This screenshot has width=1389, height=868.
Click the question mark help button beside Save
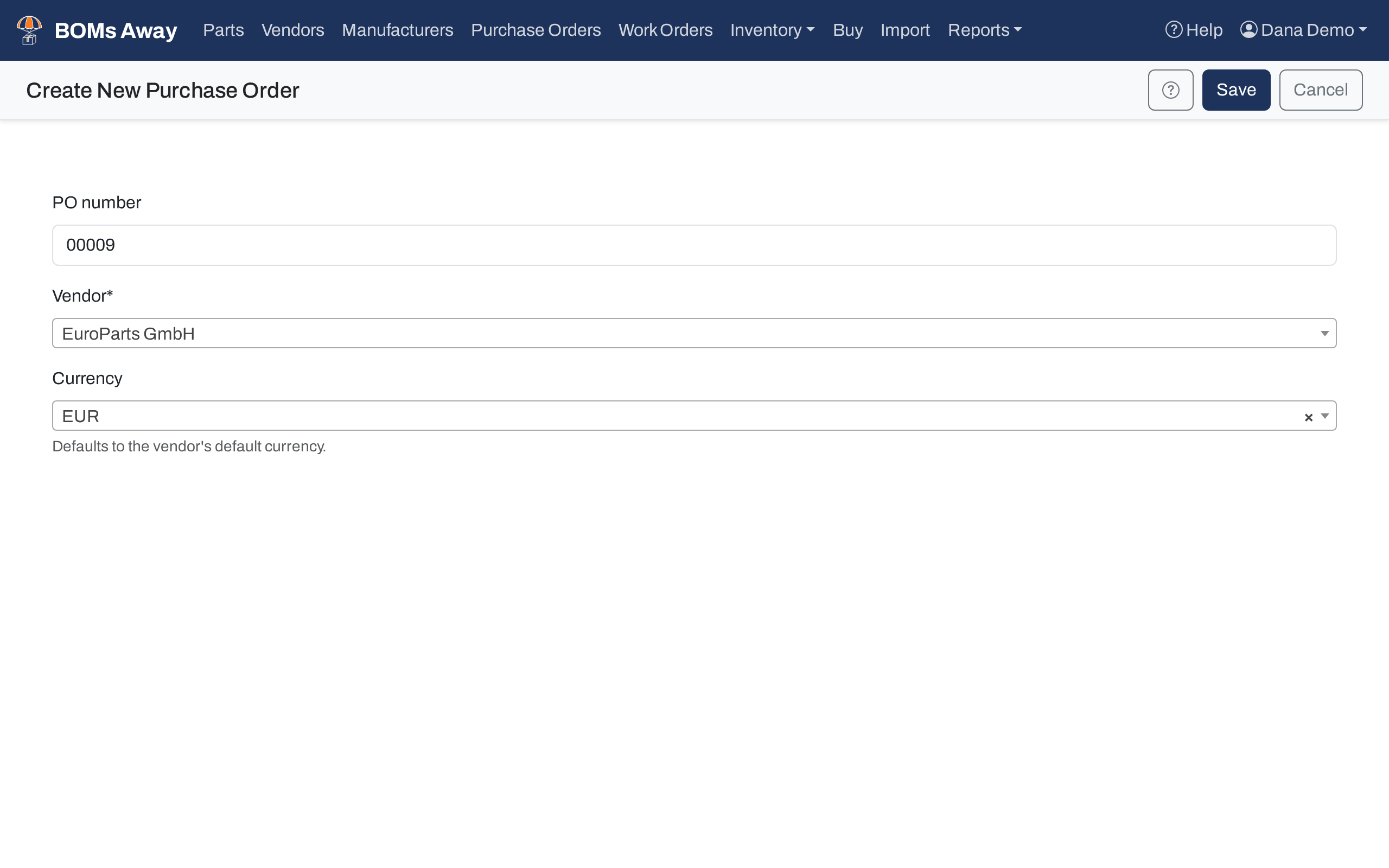(1170, 90)
